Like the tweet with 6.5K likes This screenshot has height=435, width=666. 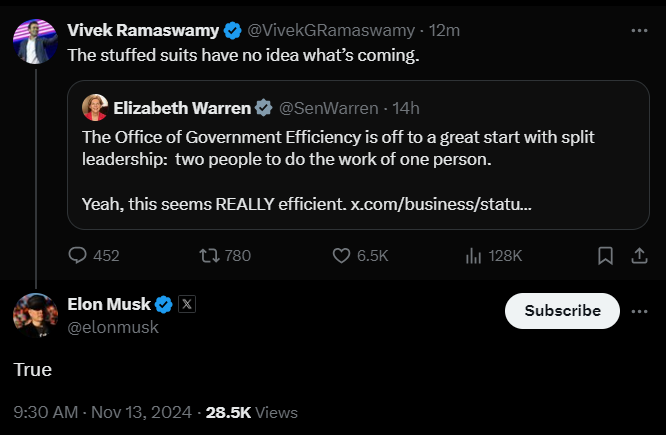pos(342,256)
